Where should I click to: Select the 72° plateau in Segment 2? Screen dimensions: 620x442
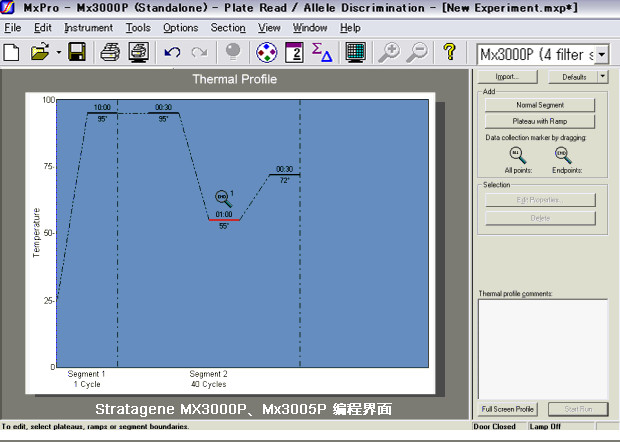tap(284, 175)
